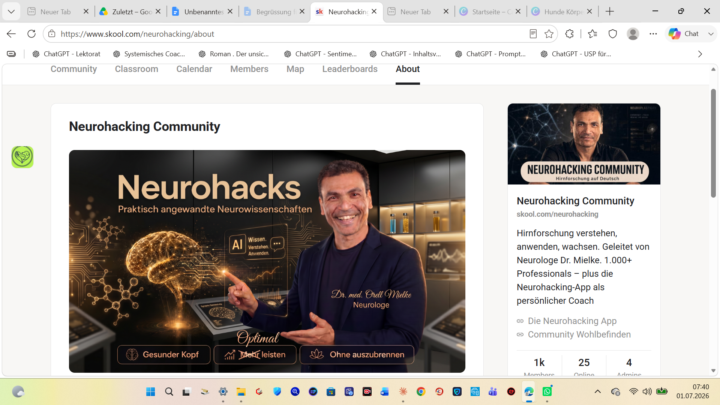The height and width of the screenshot is (405, 720).
Task: Open the Die Neurohacking App link
Action: pos(572,321)
